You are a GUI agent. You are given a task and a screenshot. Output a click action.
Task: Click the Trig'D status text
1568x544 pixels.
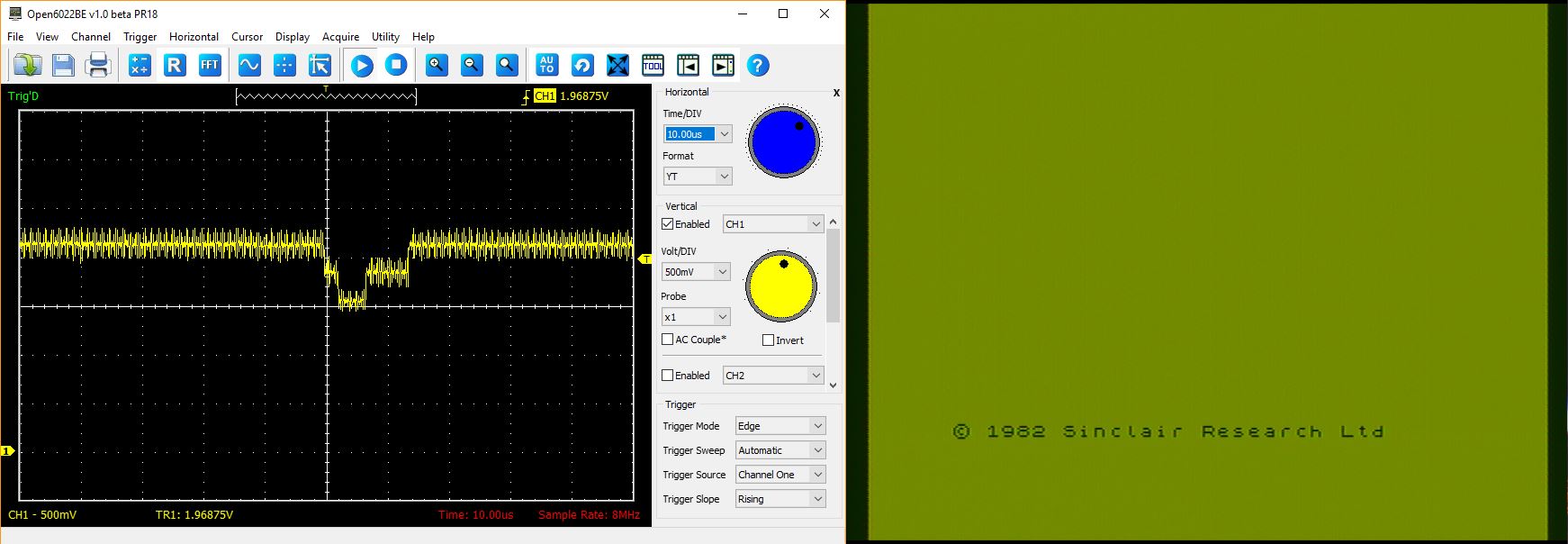tap(23, 96)
